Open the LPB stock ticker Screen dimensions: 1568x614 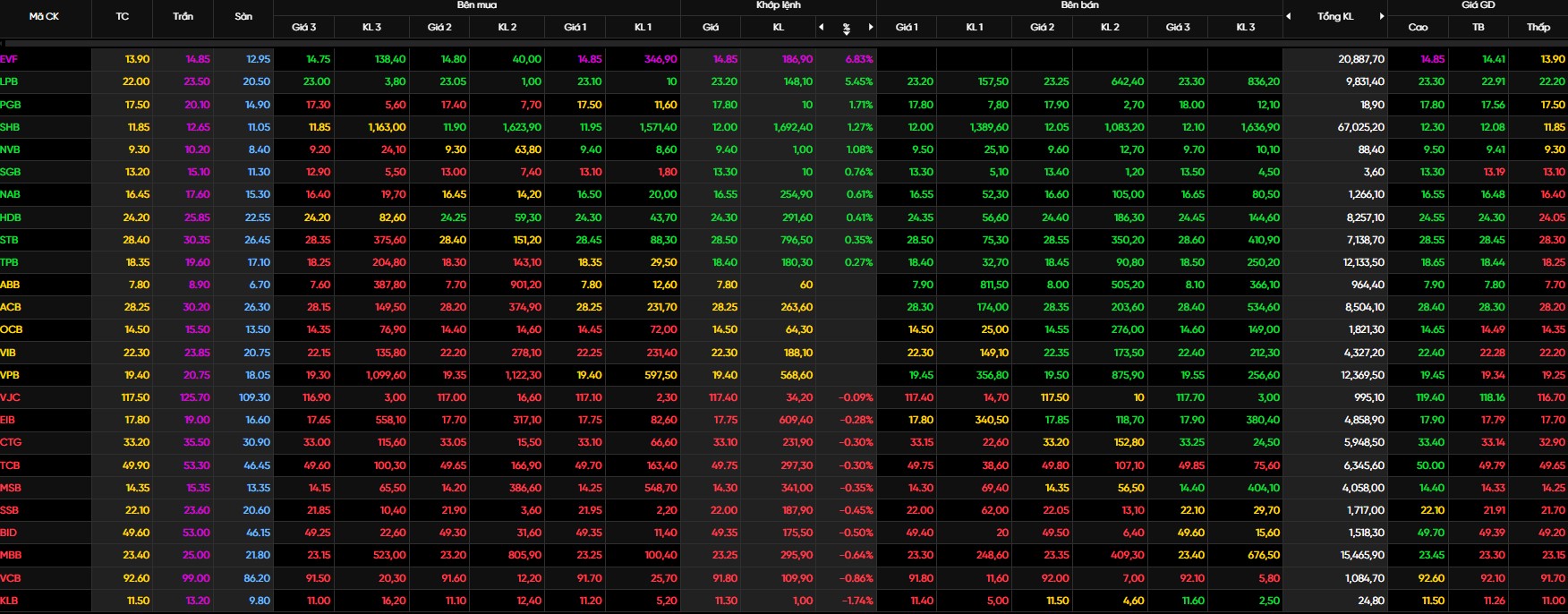click(9, 81)
